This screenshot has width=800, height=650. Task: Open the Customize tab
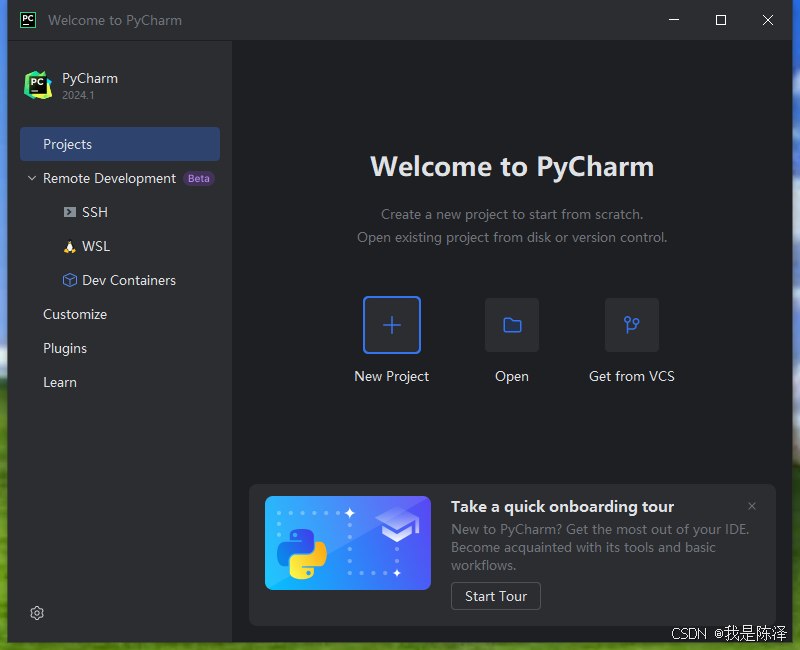click(75, 314)
